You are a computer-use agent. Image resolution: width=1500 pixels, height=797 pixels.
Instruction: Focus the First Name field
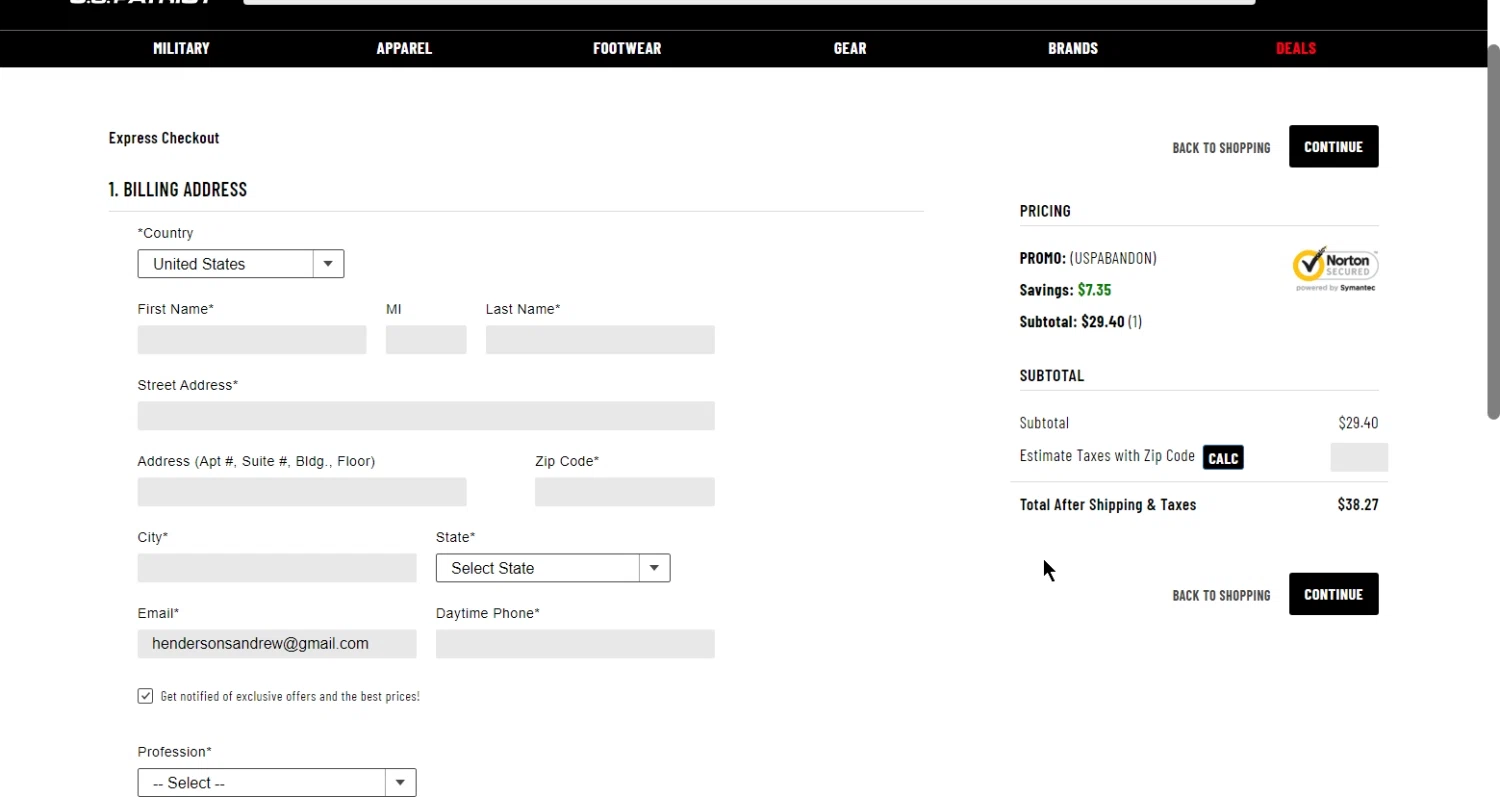pyautogui.click(x=252, y=340)
